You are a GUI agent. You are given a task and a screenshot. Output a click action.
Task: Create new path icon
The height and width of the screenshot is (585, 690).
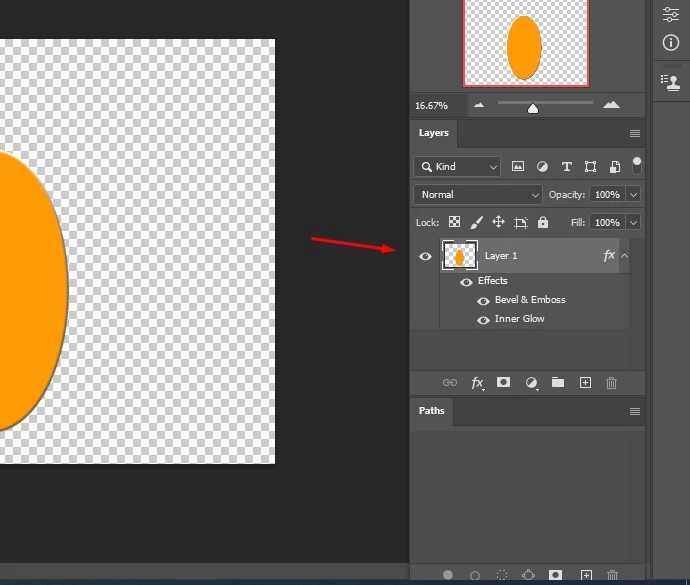[586, 575]
